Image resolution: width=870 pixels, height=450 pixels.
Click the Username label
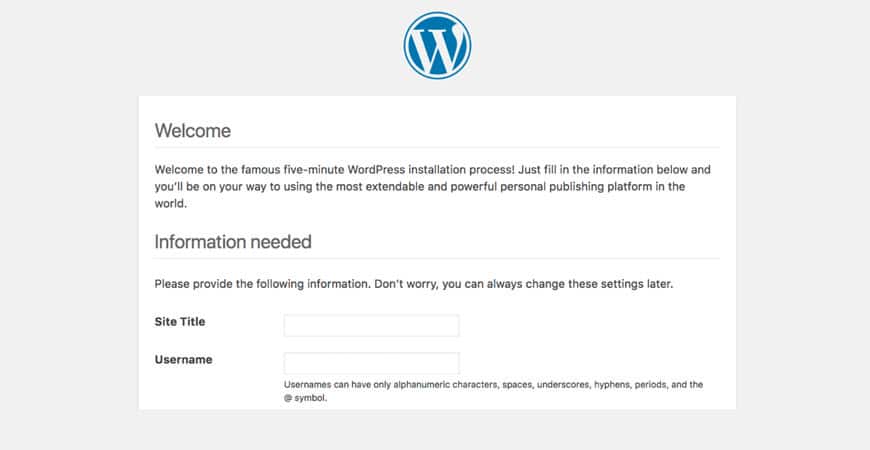coord(183,360)
